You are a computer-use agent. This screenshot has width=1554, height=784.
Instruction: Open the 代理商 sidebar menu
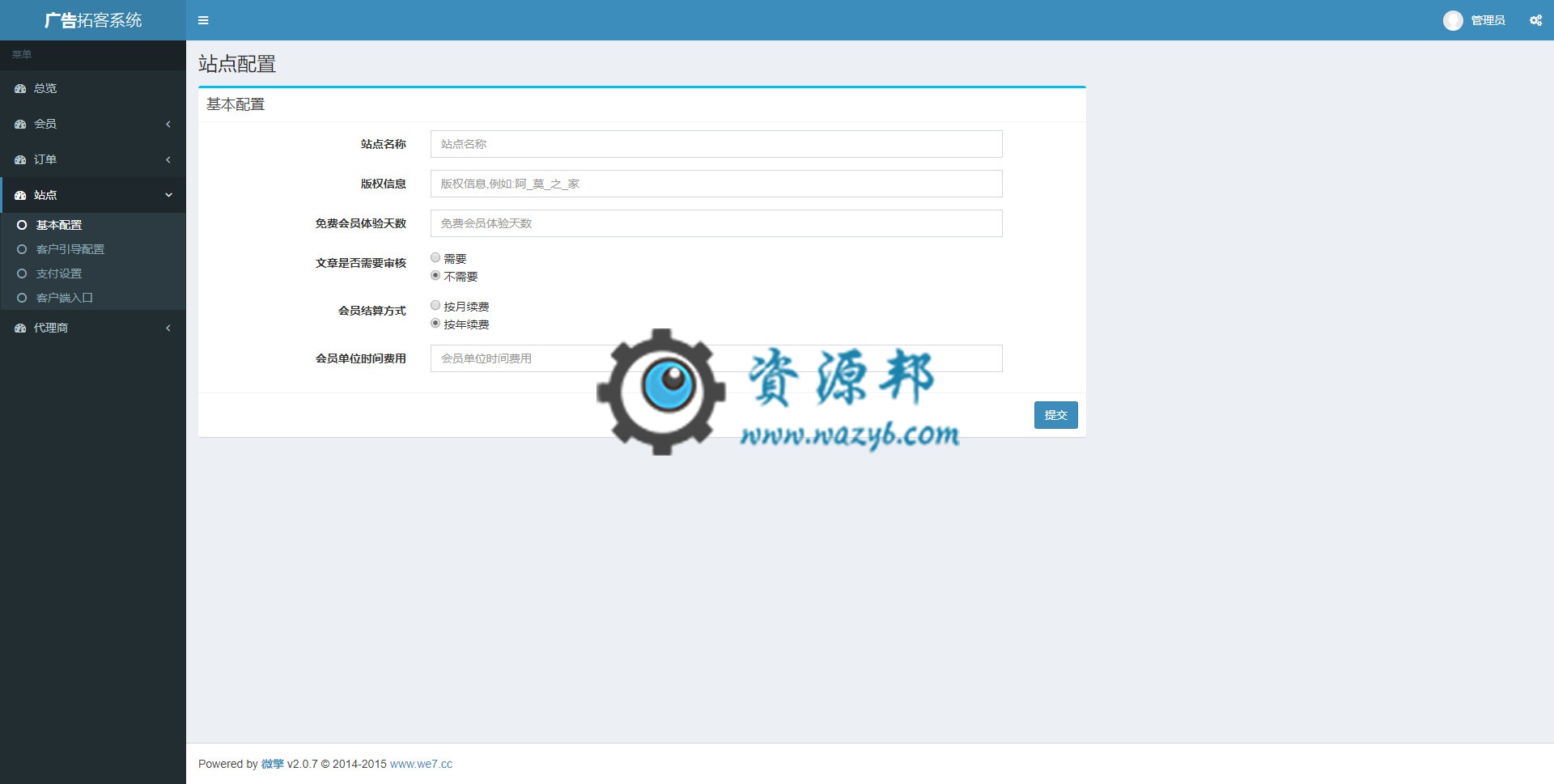[x=93, y=328]
